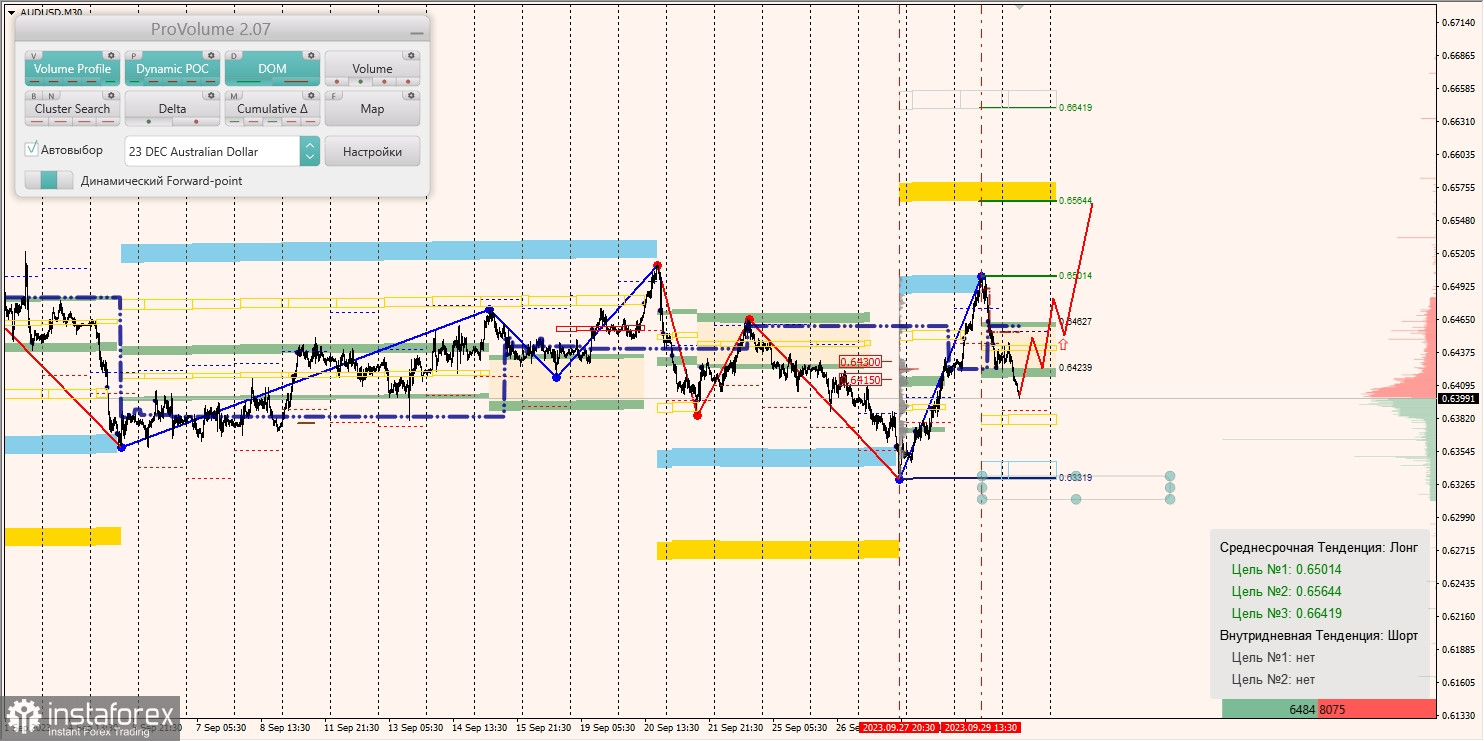This screenshot has width=1484, height=741.
Task: Select current price label 0.63991
Action: (x=1459, y=399)
